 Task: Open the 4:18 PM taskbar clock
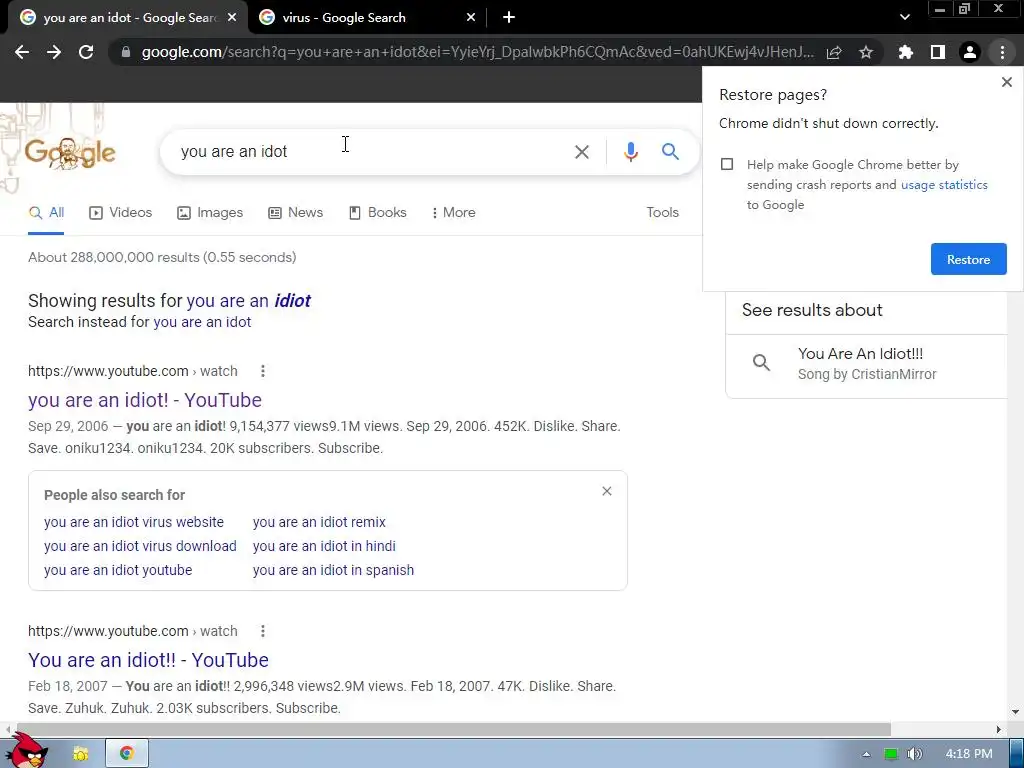[x=968, y=754]
